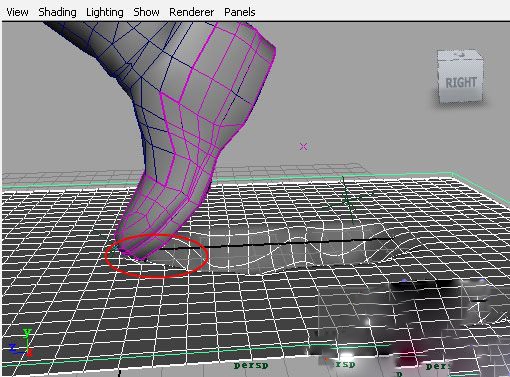Open the Panels menu
The width and height of the screenshot is (510, 377).
240,12
